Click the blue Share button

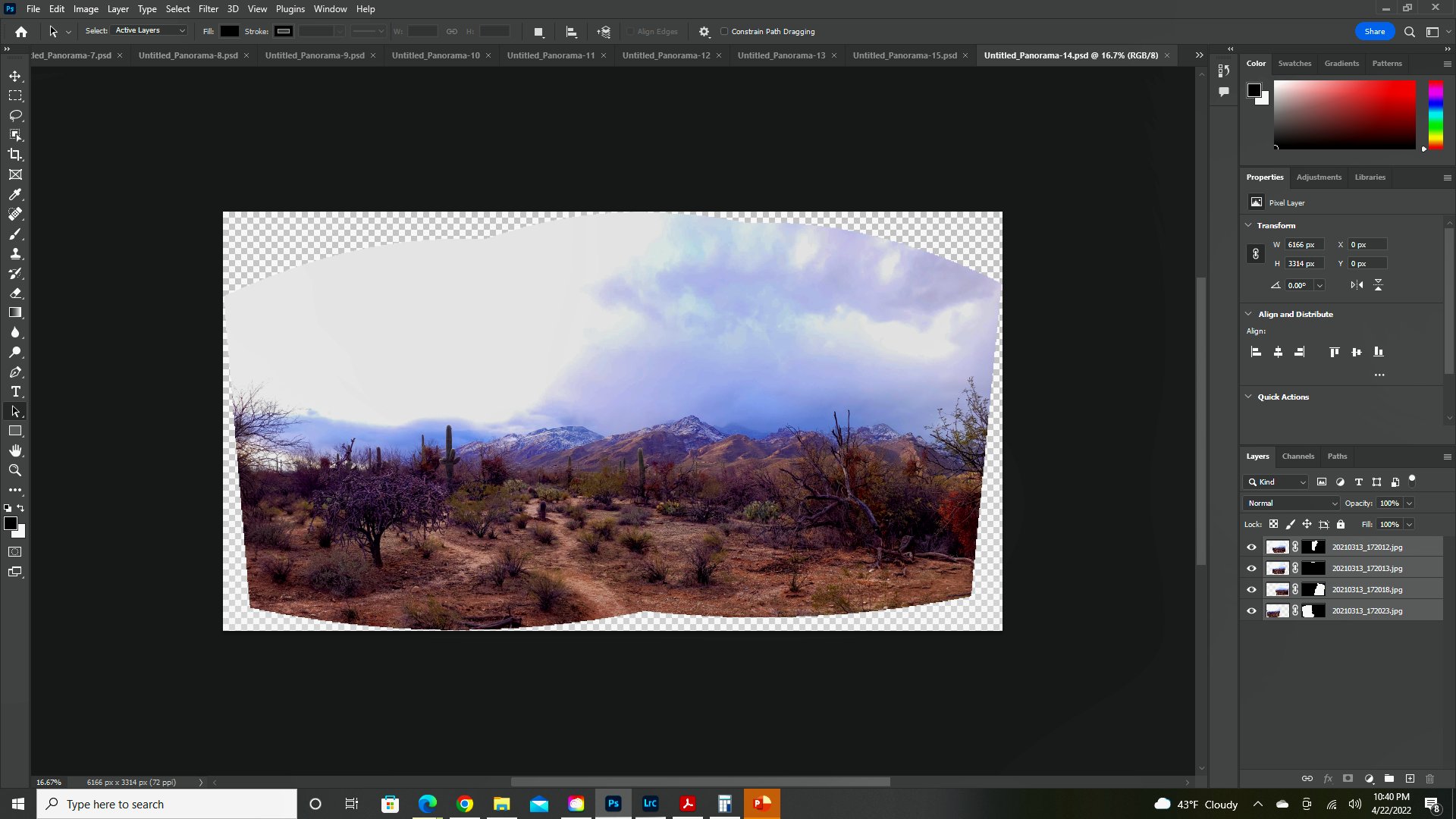(x=1374, y=32)
